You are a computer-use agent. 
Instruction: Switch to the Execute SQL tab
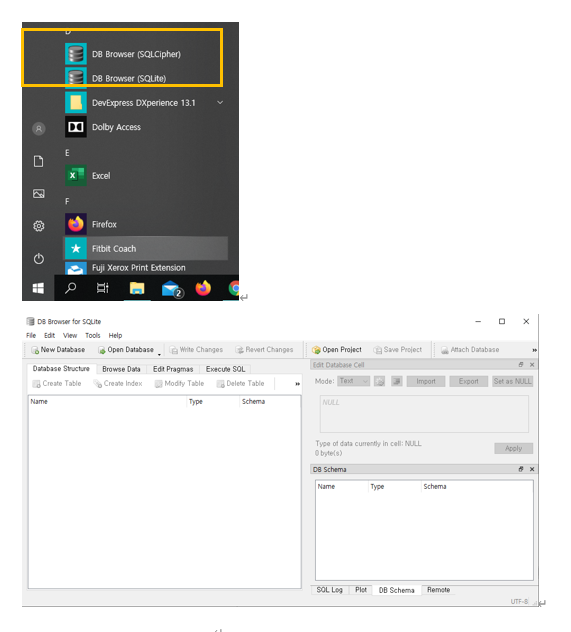click(x=225, y=369)
